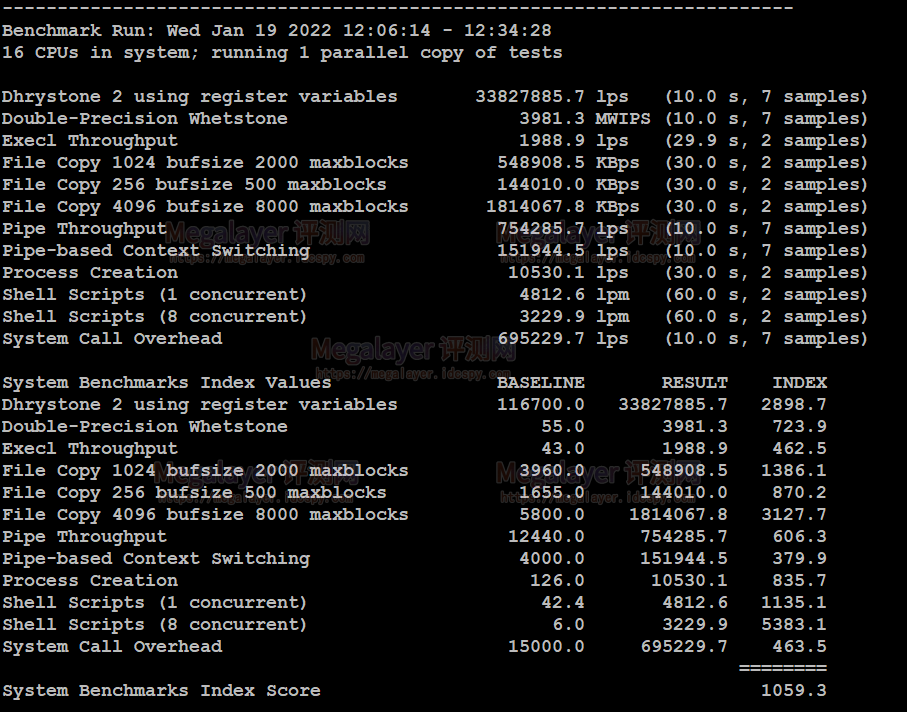This screenshot has height=712, width=907.
Task: Click 'Pipe-based Context Switching' label in index table
Action: 156,558
